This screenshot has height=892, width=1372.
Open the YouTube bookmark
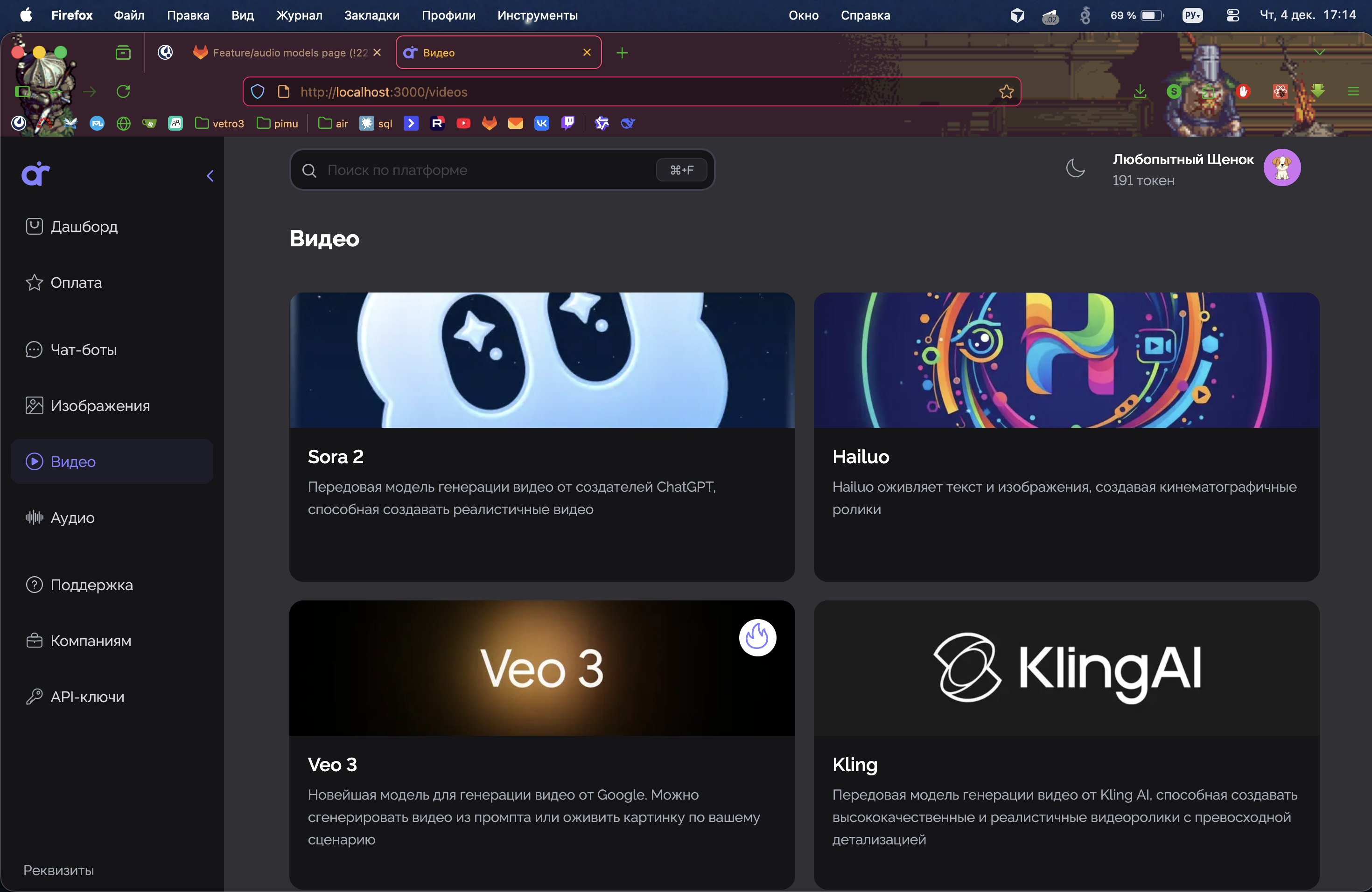click(463, 123)
